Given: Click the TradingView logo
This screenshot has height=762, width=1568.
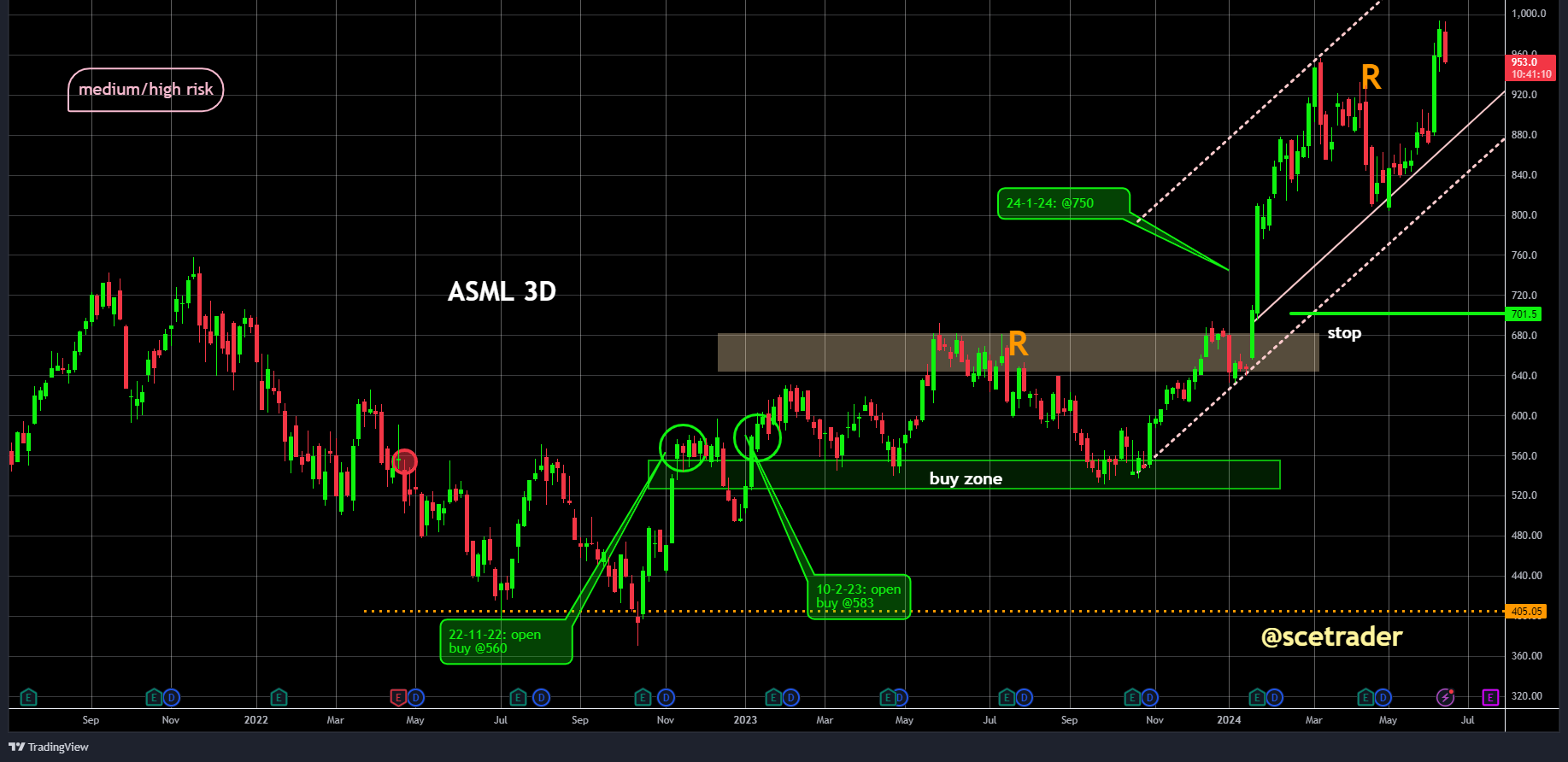Looking at the screenshot, I should coord(49,747).
